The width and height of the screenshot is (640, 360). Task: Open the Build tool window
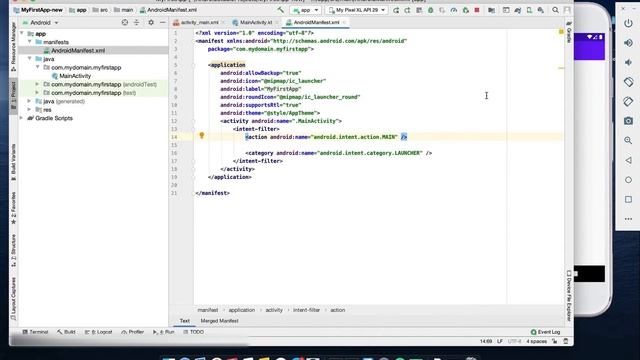(x=66, y=332)
